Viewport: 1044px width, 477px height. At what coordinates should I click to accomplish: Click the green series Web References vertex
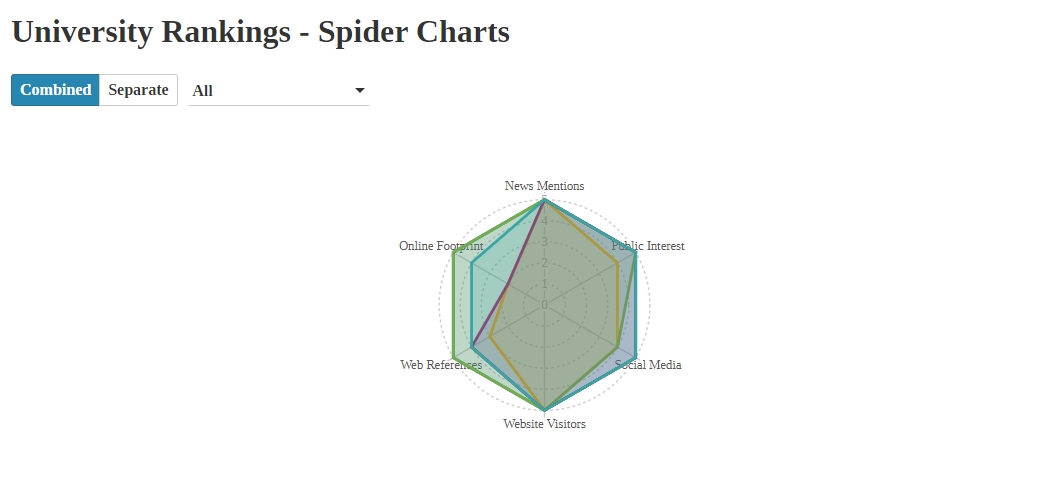453,358
